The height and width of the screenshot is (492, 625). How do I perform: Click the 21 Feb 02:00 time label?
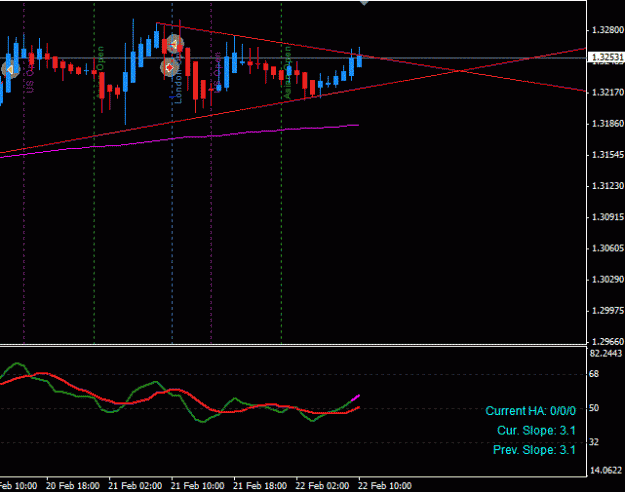(135, 486)
